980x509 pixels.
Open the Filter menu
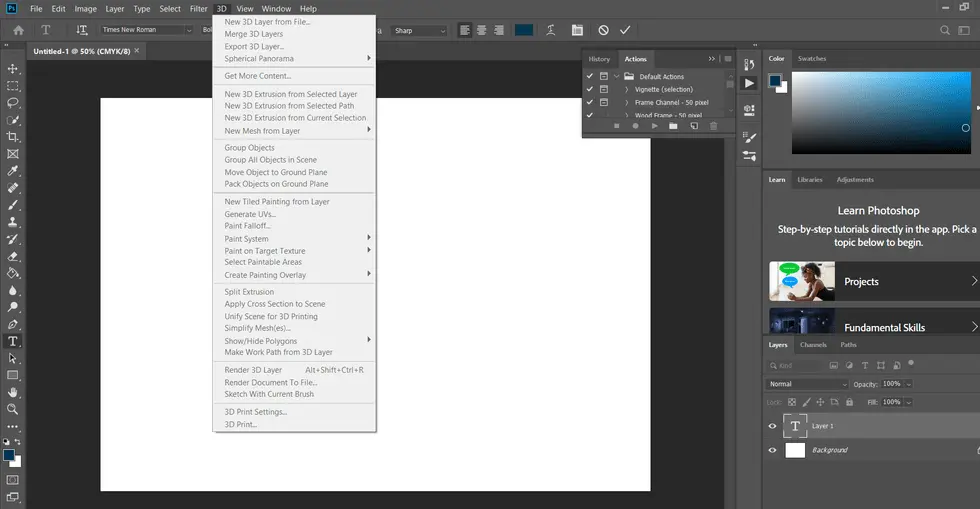(x=198, y=9)
